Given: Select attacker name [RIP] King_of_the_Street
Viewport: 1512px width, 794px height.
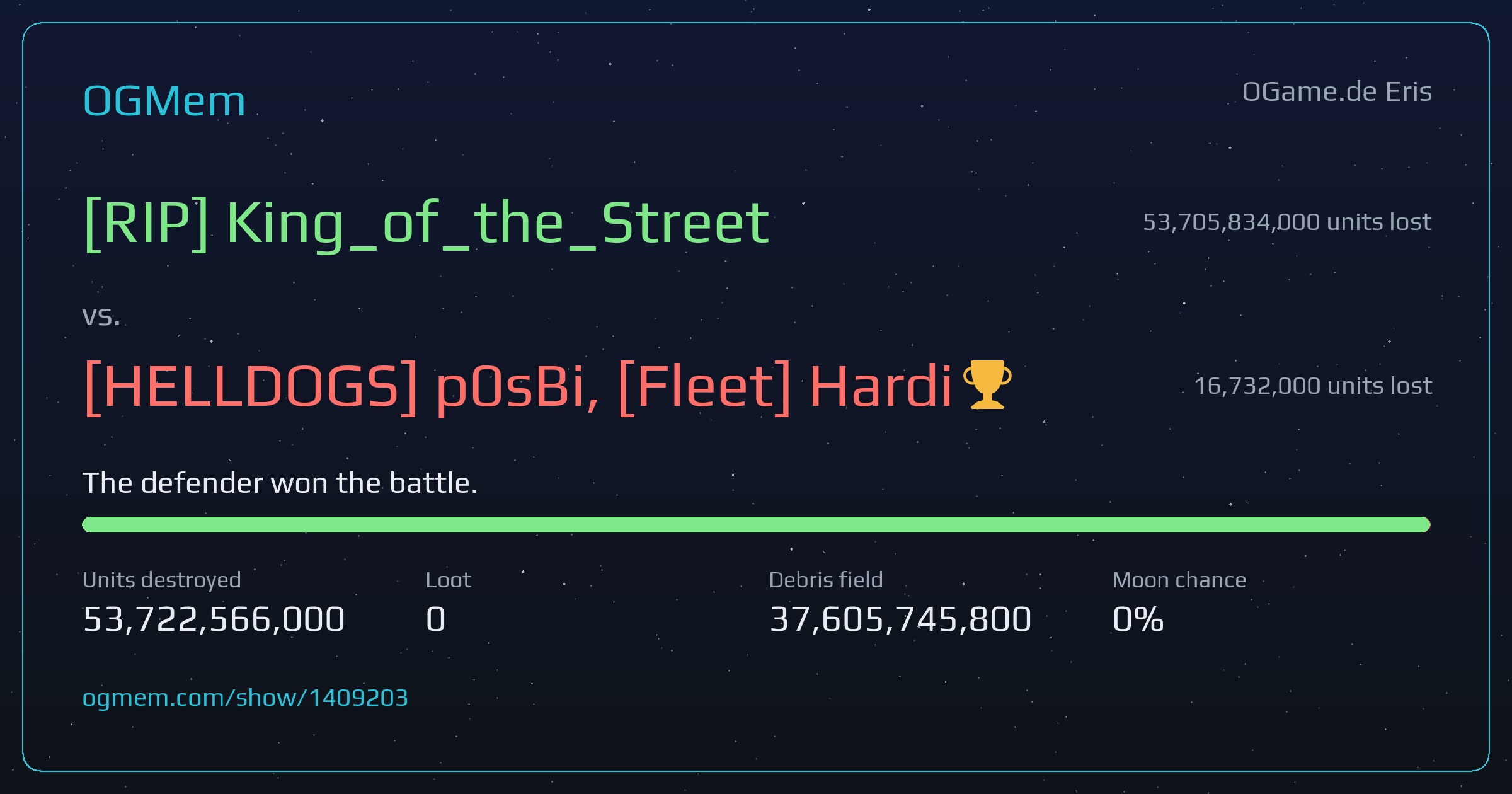Looking at the screenshot, I should click(x=427, y=224).
